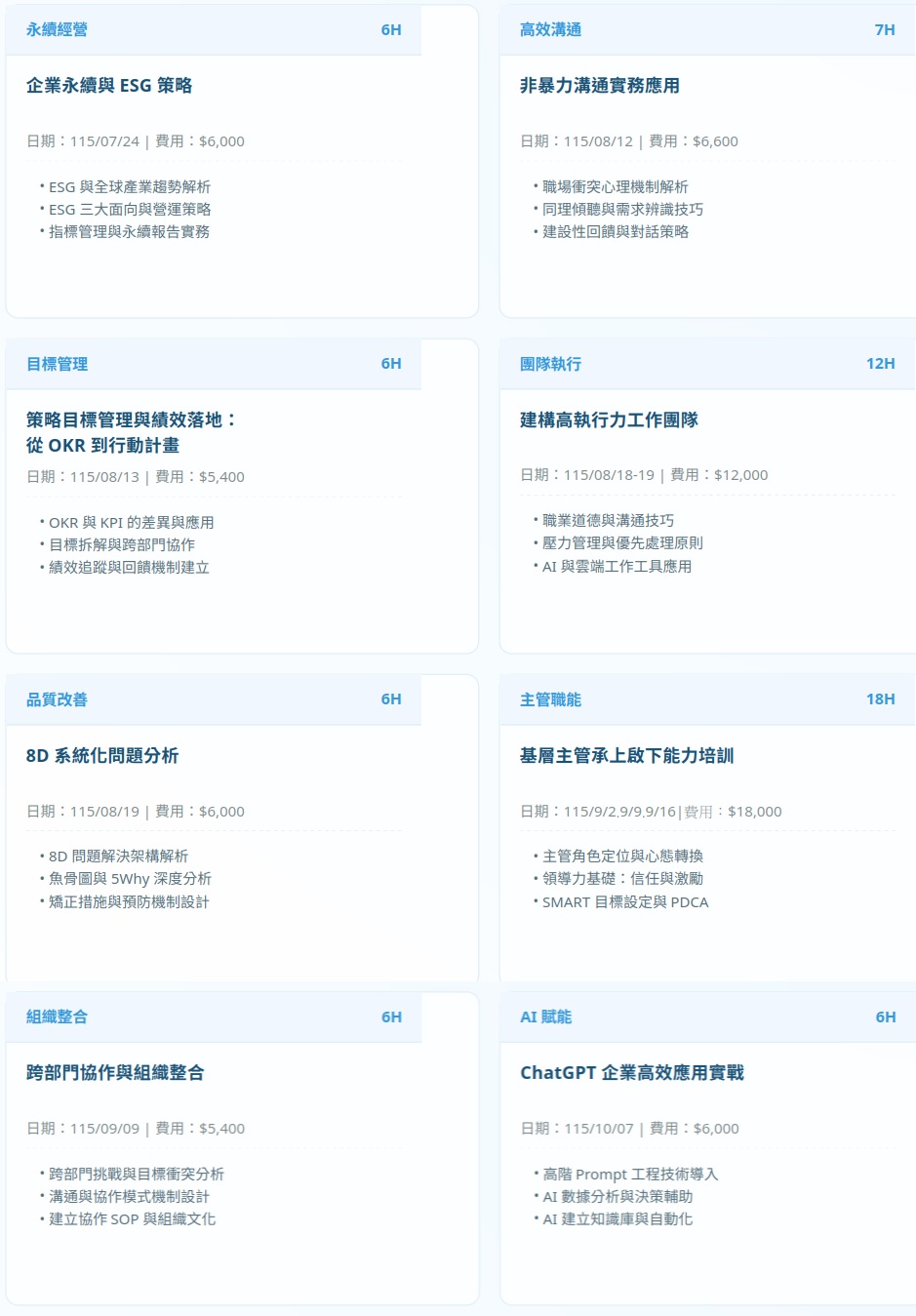Open the 基層主管承上啟下能力培訓 course
The image size is (916, 1316).
(625, 755)
